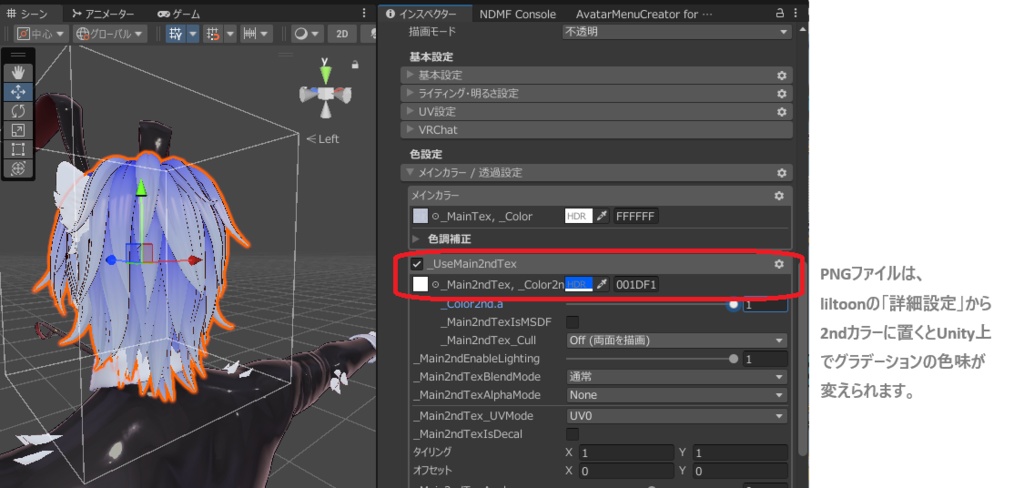Click the タイリング X value field
Viewport: 1024px width, 488px height.
coord(626,453)
